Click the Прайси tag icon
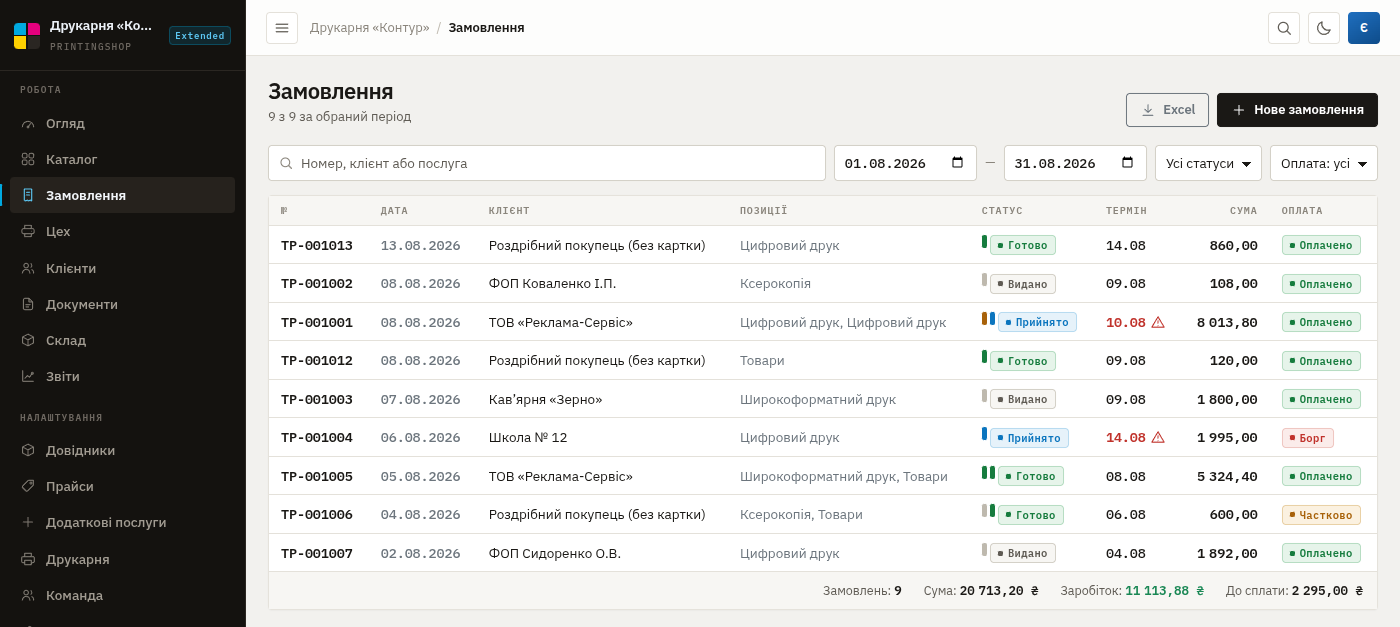This screenshot has width=1400, height=627. [28, 486]
